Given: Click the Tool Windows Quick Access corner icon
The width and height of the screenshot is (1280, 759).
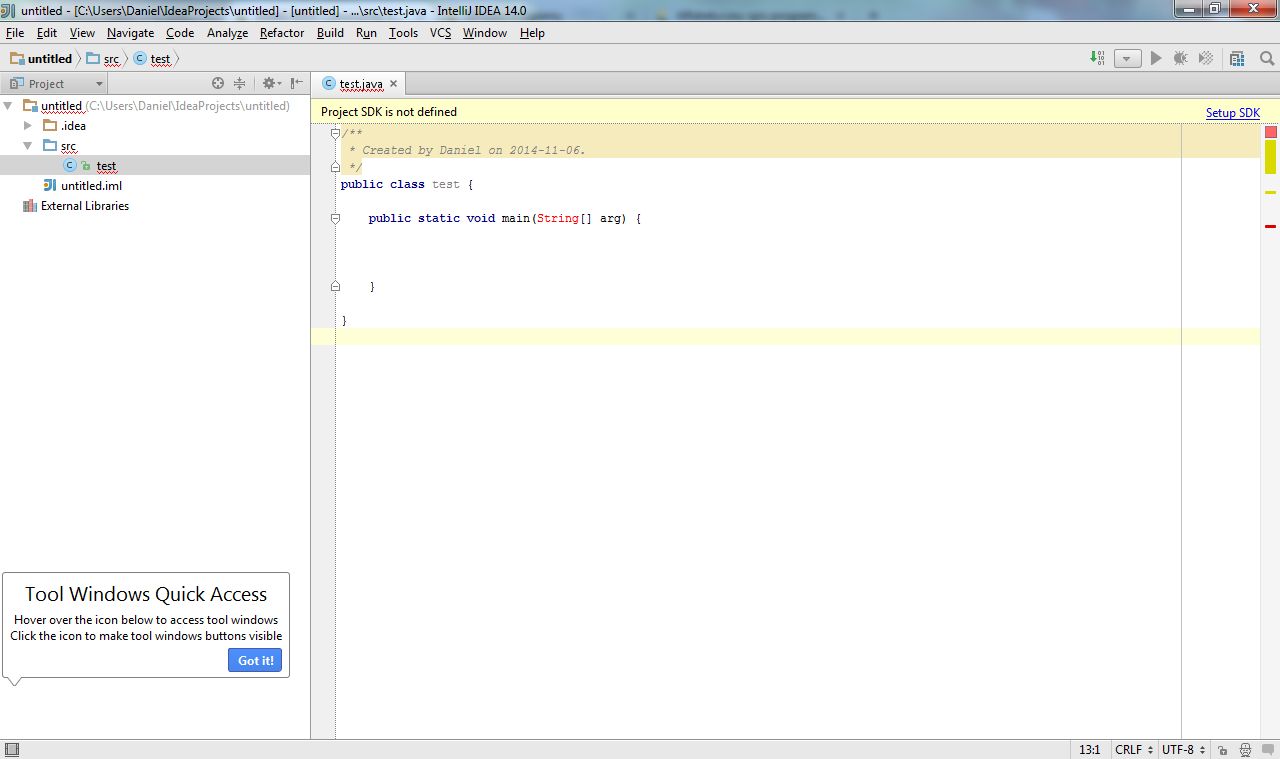Looking at the screenshot, I should tap(11, 747).
